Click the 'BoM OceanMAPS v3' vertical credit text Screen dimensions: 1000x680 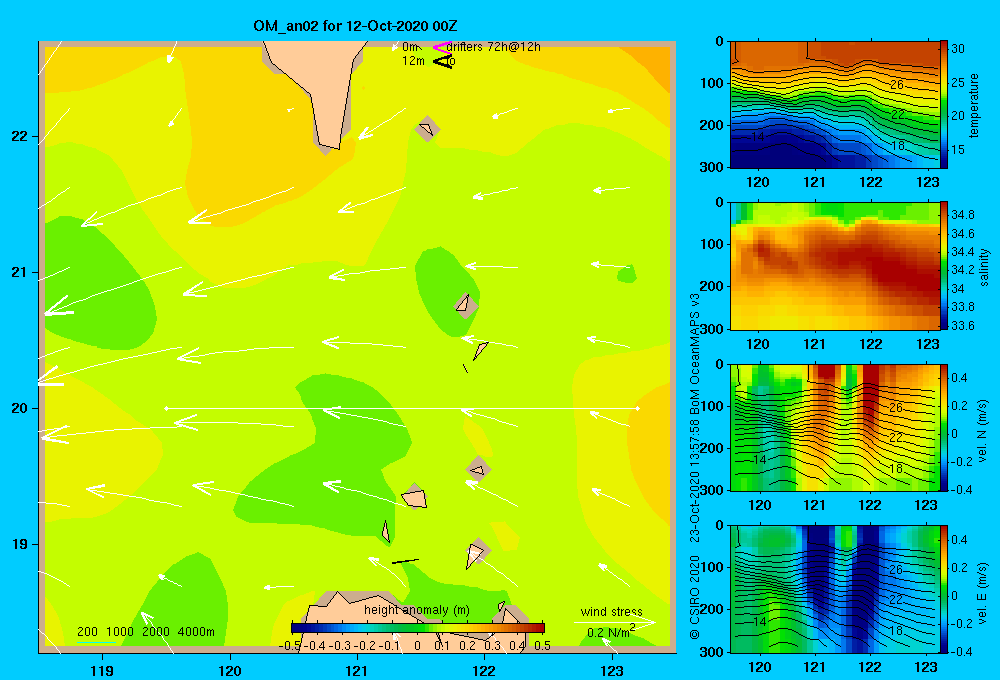695,353
